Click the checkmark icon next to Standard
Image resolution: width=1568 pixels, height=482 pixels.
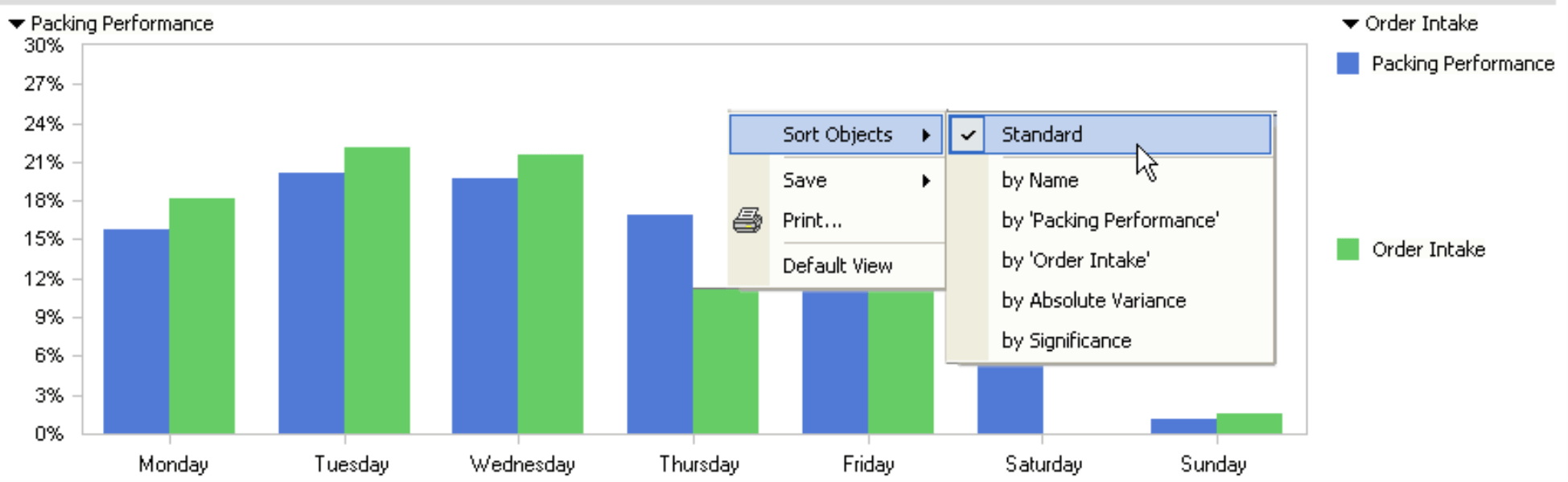[x=968, y=135]
